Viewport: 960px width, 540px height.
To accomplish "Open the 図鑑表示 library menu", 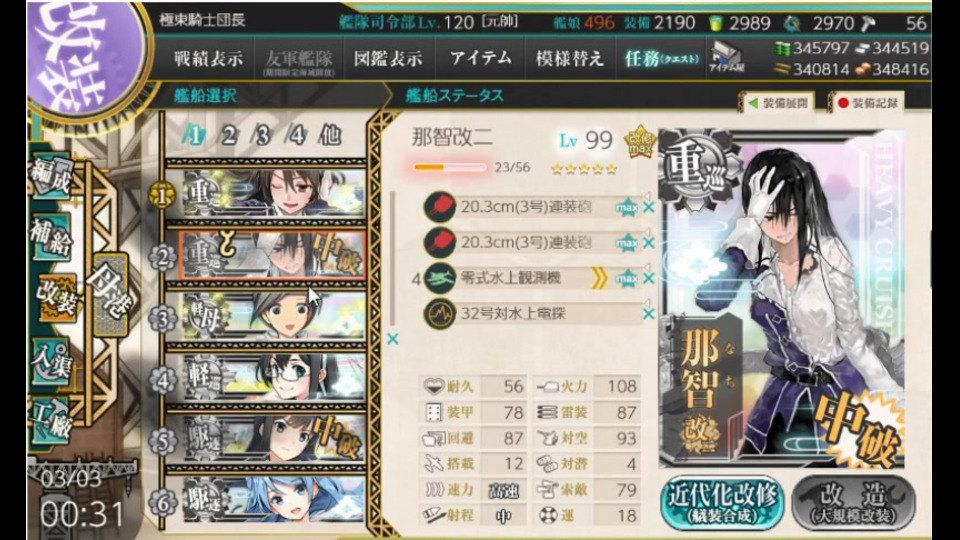I will click(x=388, y=59).
